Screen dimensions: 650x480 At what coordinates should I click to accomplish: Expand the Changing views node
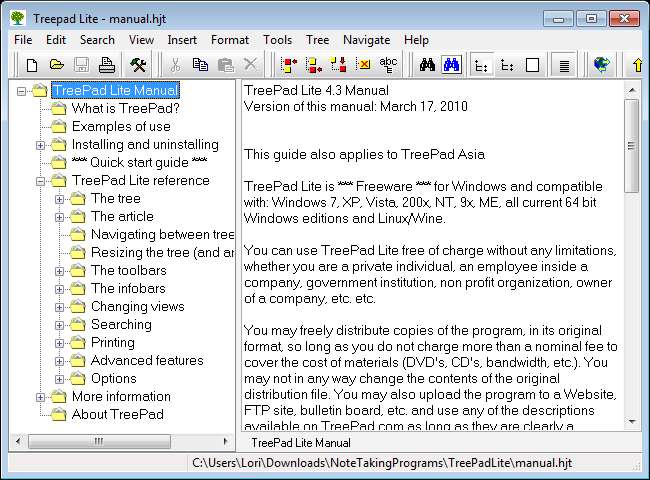click(x=59, y=307)
